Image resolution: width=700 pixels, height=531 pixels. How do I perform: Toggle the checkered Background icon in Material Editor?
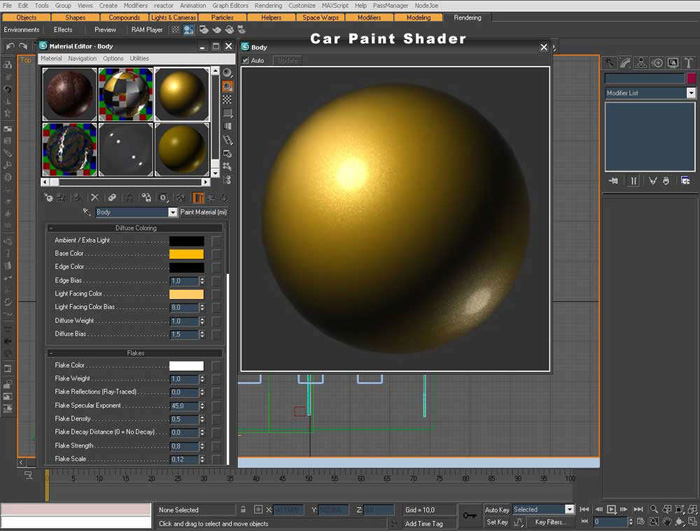227,100
